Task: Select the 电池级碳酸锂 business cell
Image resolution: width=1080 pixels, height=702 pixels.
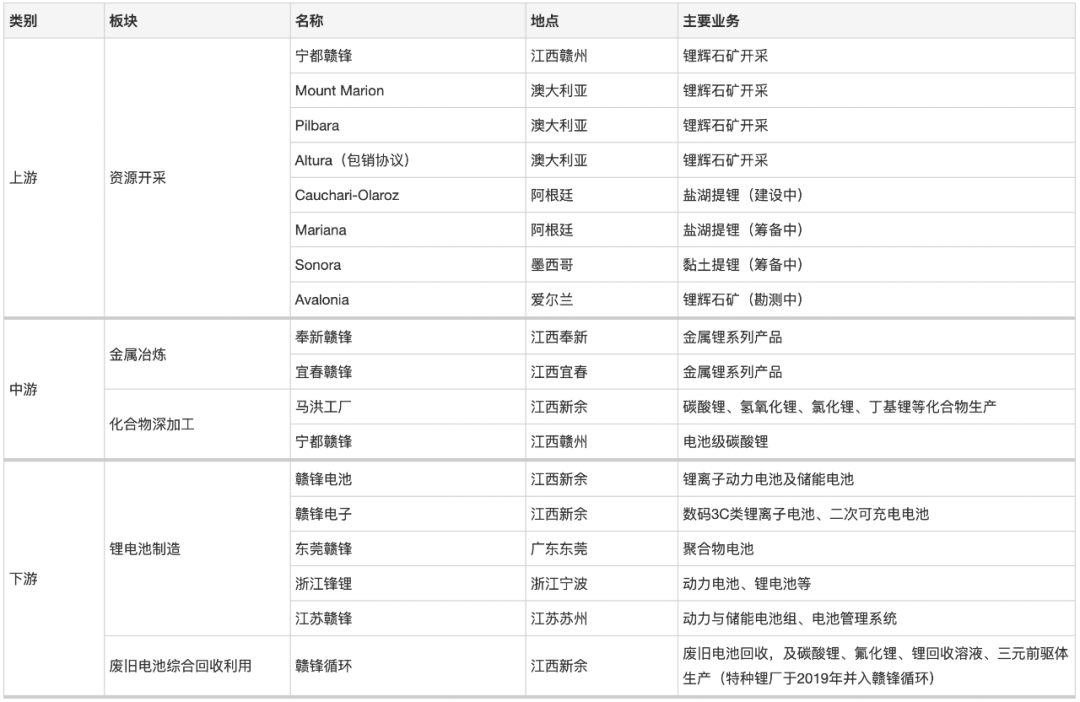Action: [x=725, y=441]
